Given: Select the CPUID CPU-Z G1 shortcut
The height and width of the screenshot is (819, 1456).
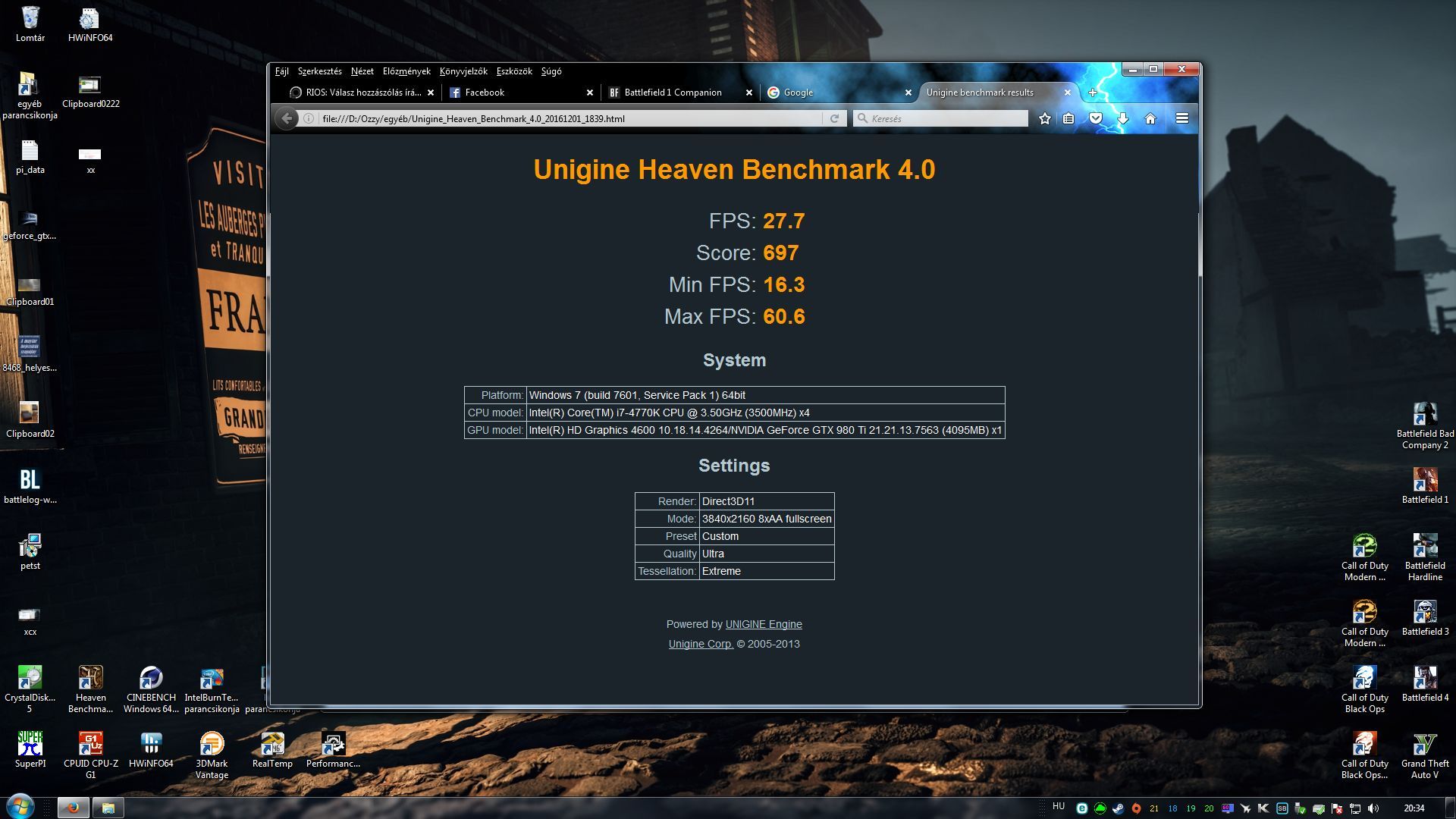Looking at the screenshot, I should 90,755.
